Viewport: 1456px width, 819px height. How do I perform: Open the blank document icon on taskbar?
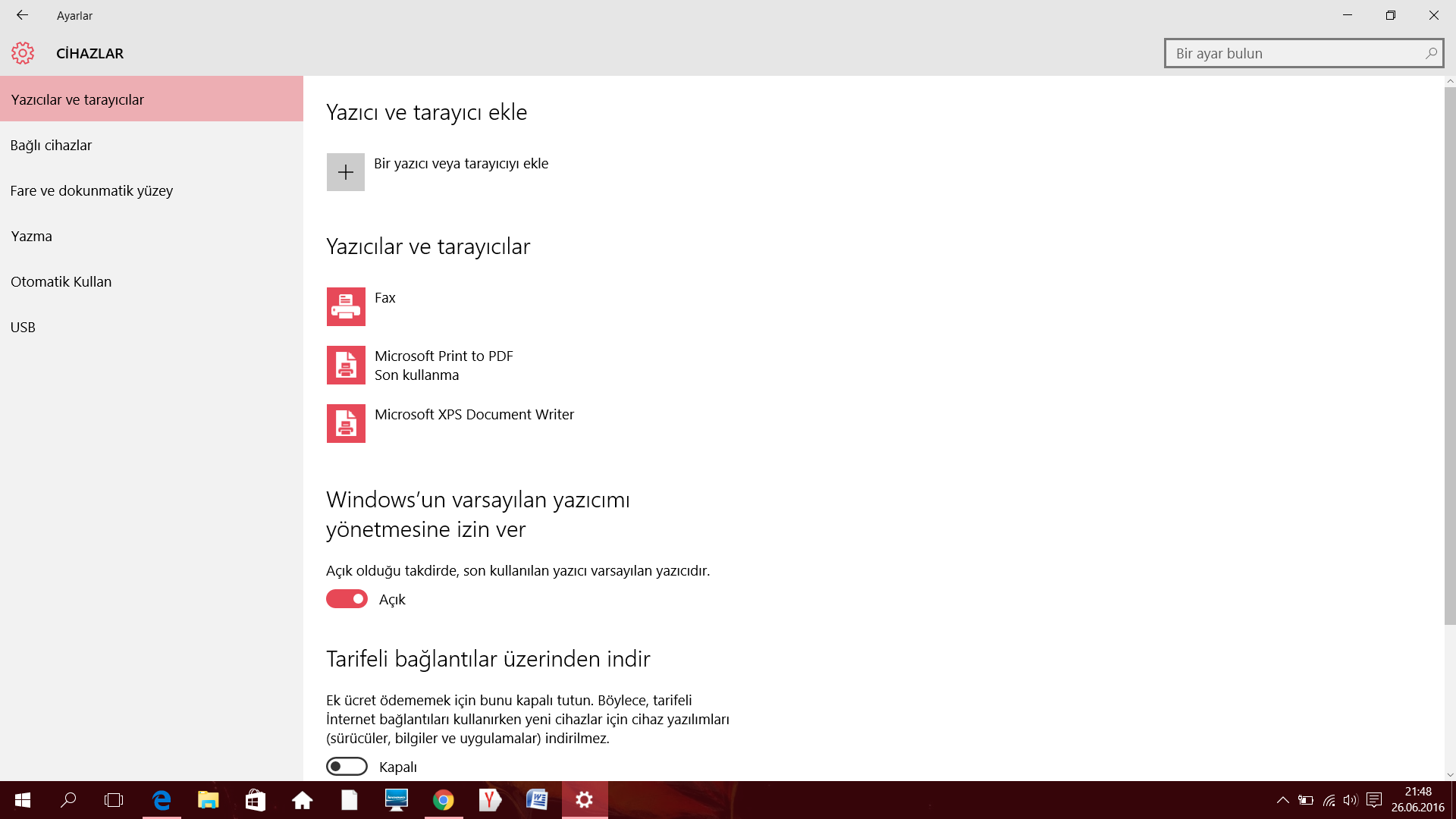[350, 800]
